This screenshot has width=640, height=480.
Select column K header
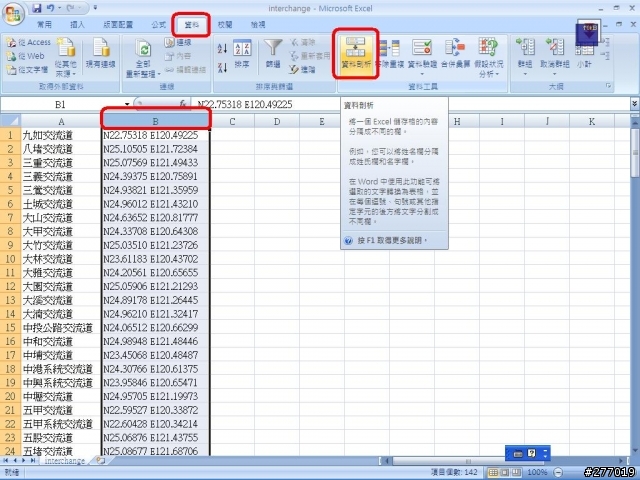click(x=591, y=121)
